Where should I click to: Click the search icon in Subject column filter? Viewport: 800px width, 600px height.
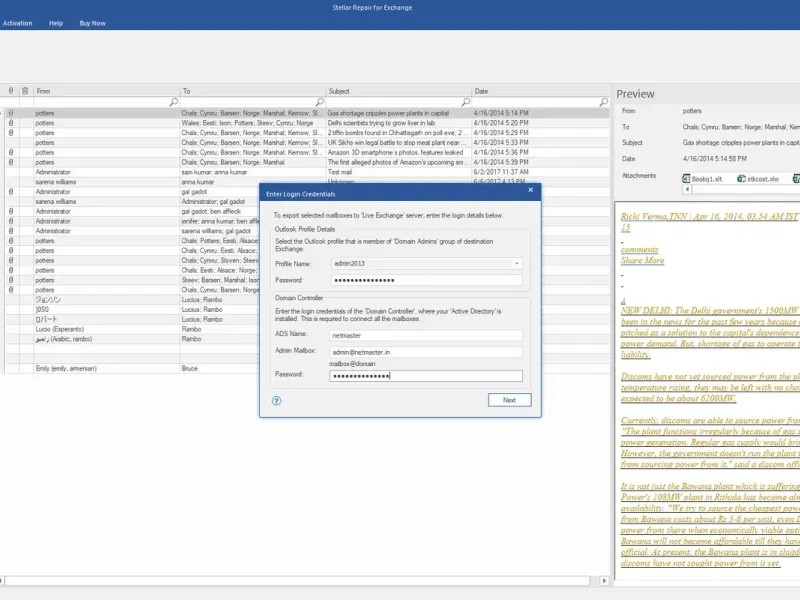tap(465, 102)
